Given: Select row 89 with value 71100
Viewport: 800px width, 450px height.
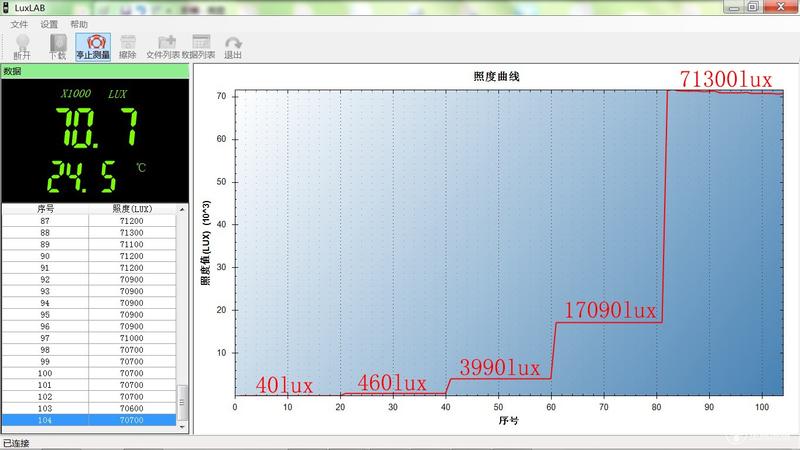Looking at the screenshot, I should pos(89,244).
